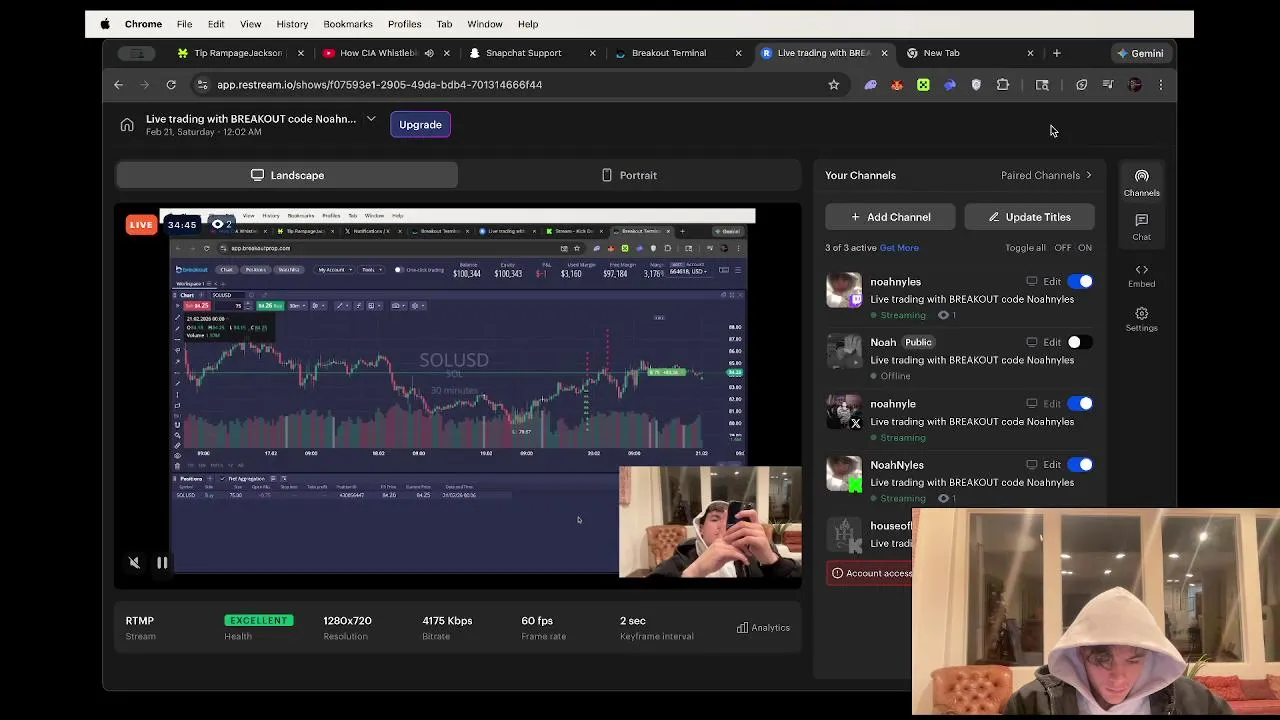Unmute the stream preview audio
The image size is (1280, 720).
[x=134, y=563]
